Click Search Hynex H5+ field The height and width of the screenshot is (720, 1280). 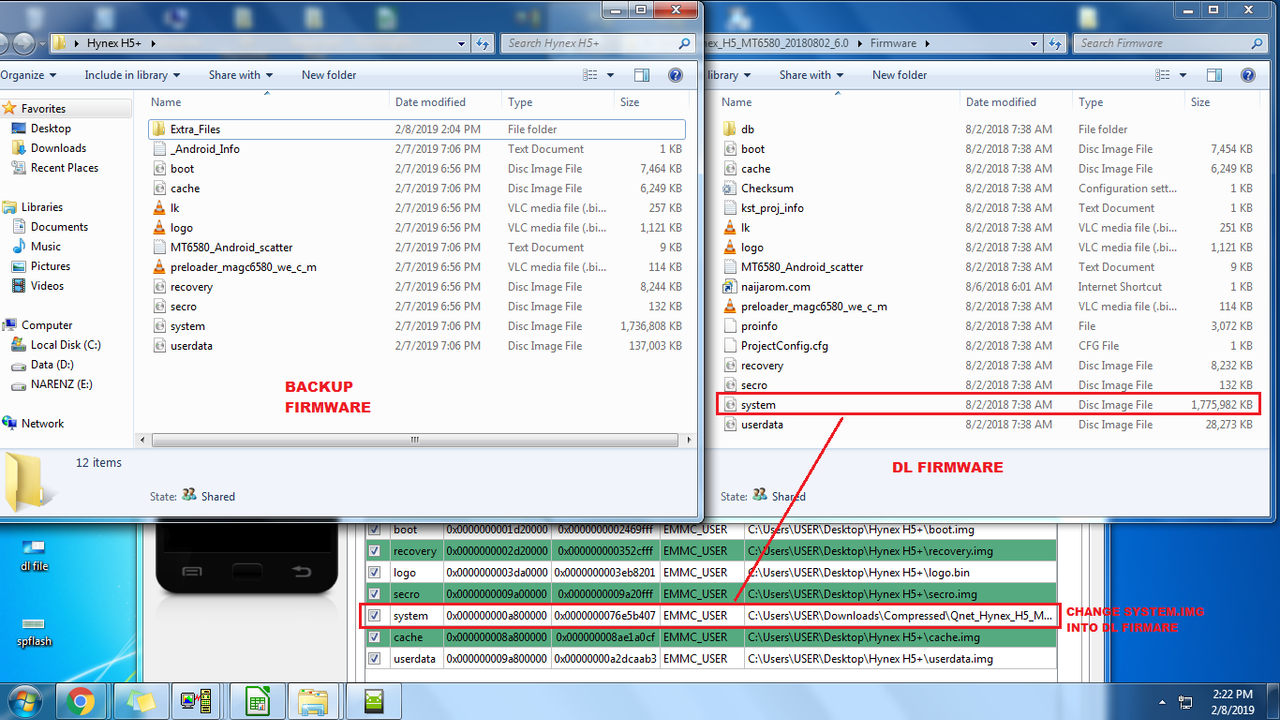pyautogui.click(x=598, y=43)
